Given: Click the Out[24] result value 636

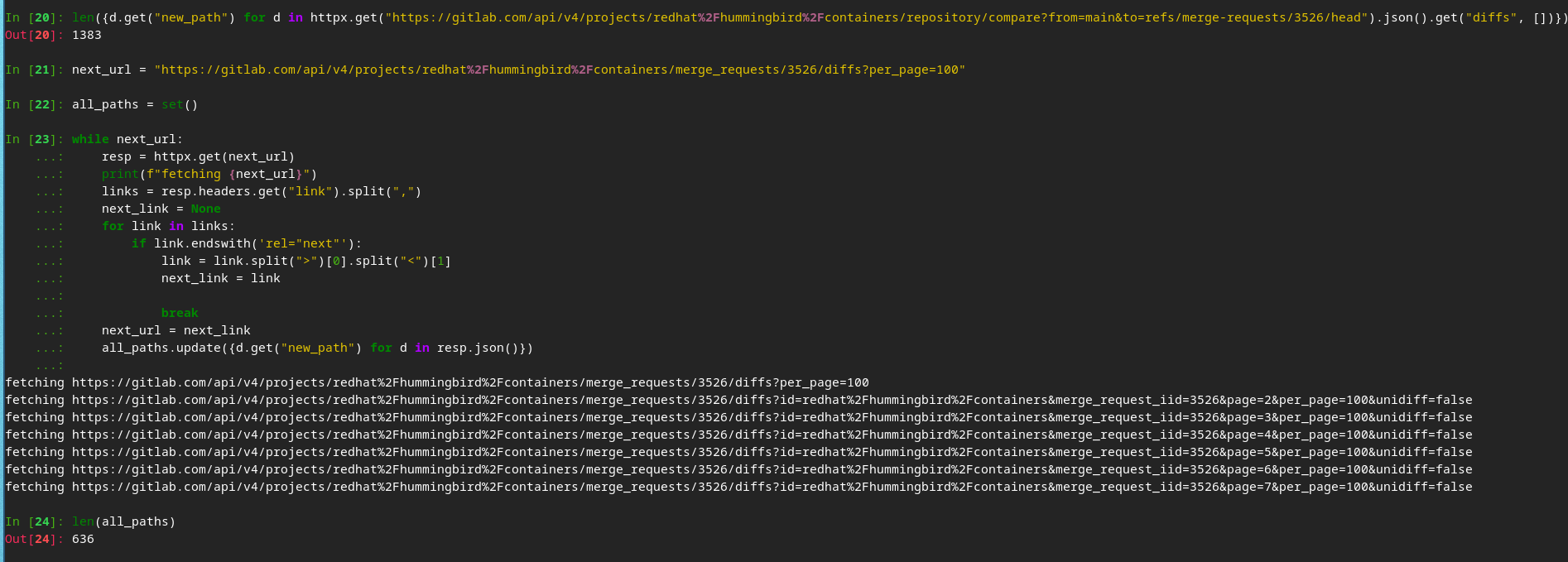Looking at the screenshot, I should 83,539.
